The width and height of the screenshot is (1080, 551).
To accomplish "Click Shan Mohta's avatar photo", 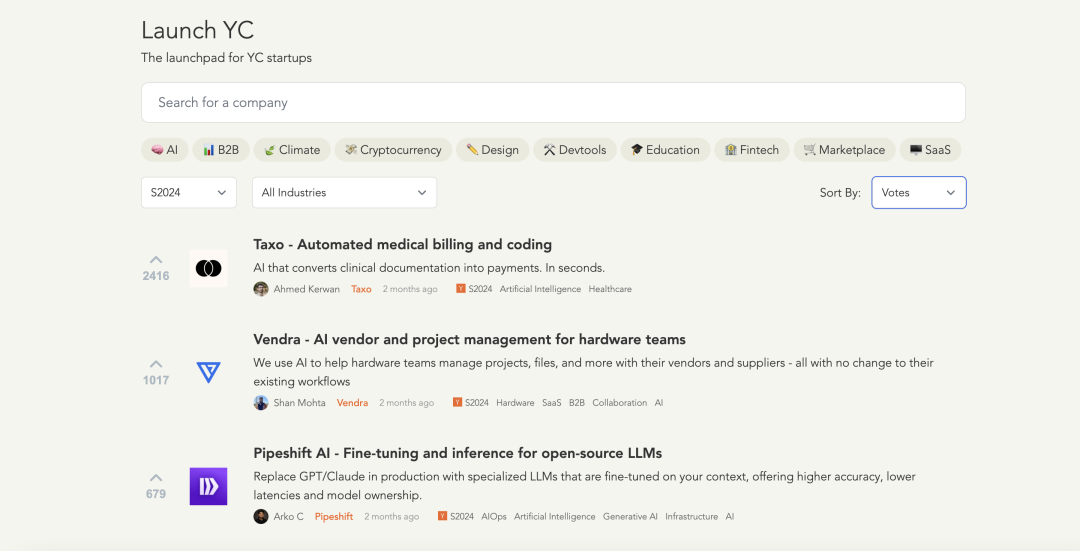I will [261, 403].
